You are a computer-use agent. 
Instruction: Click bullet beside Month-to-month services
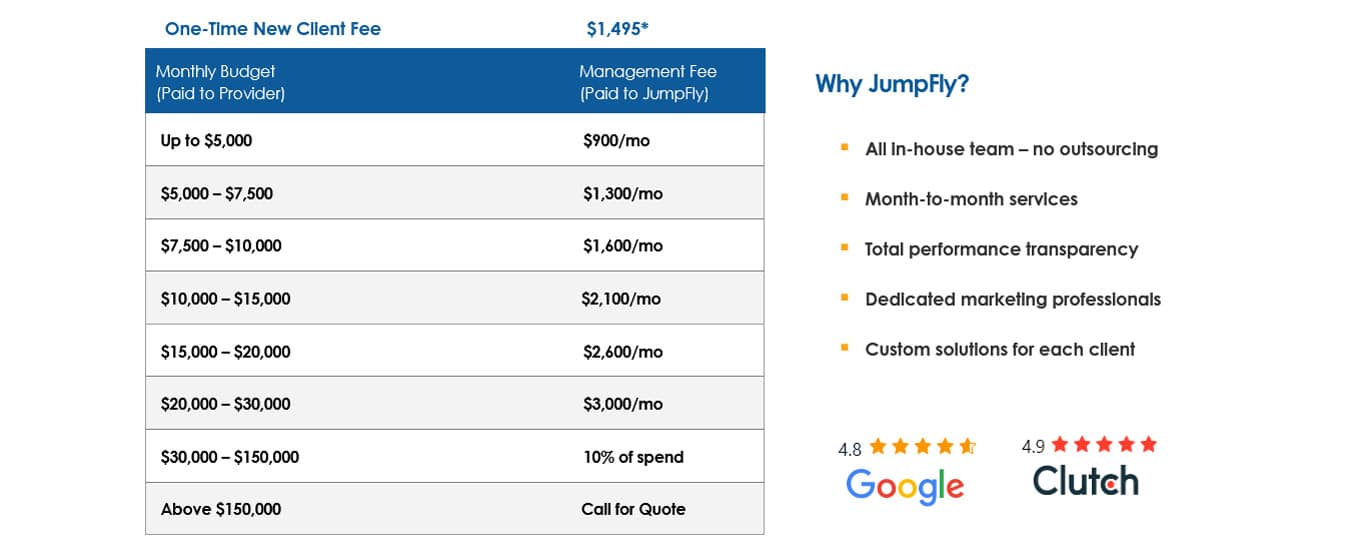tap(845, 198)
